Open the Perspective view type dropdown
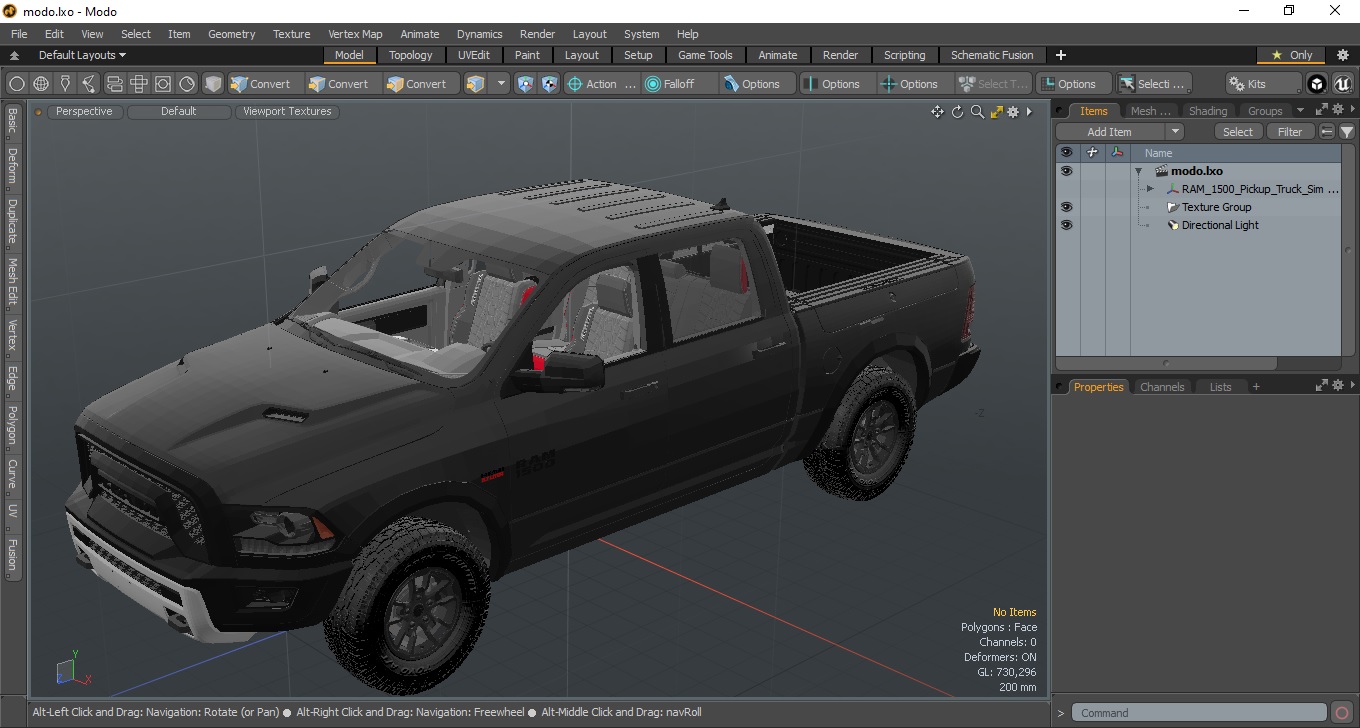The width and height of the screenshot is (1360, 728). click(x=84, y=111)
